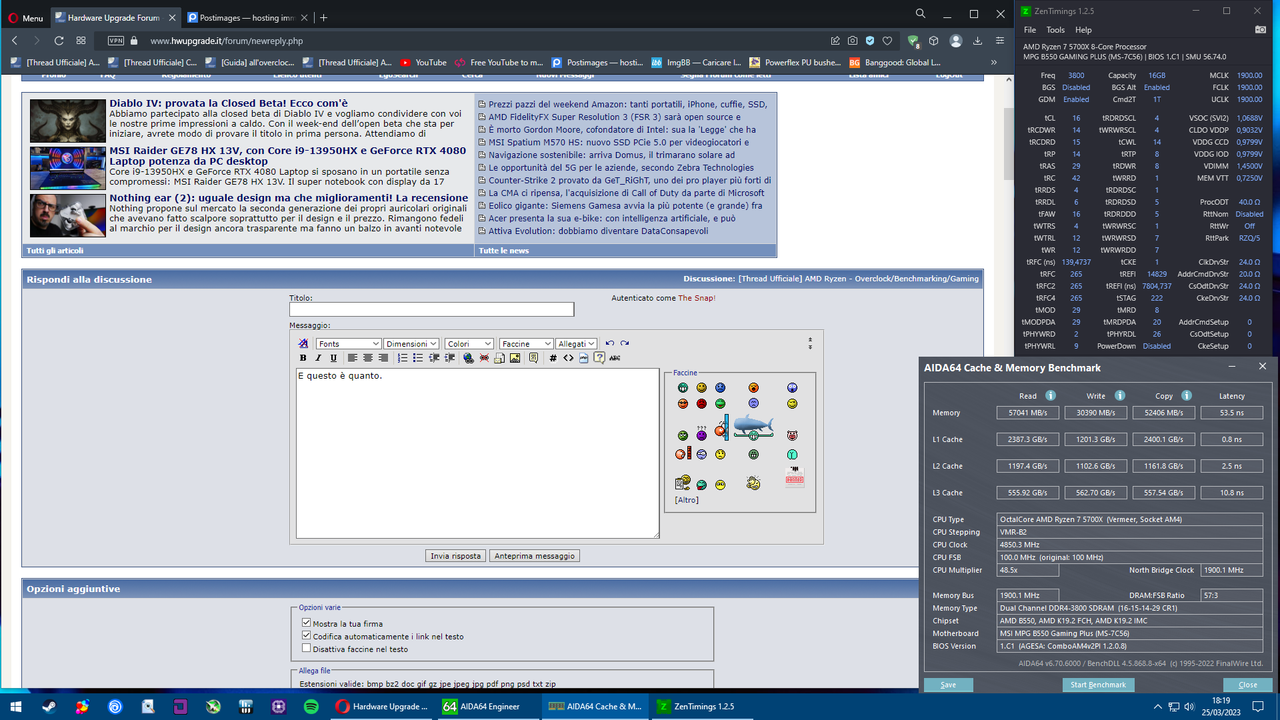
Task: Click inside the message text area
Action: (477, 453)
